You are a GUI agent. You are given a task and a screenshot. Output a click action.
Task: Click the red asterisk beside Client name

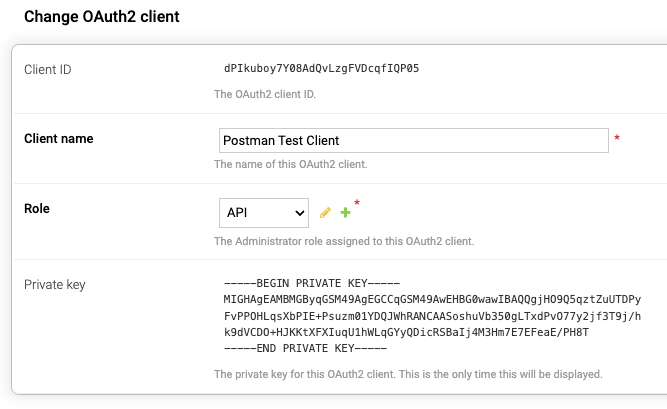[617, 138]
